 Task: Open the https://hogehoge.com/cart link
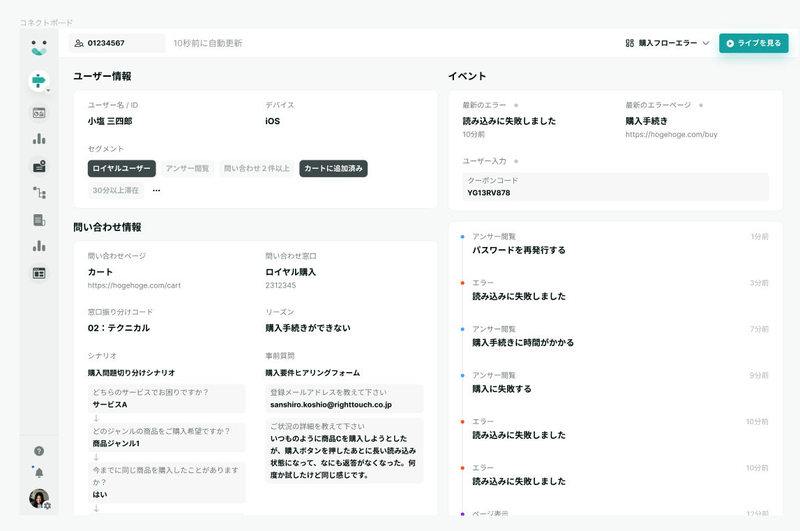pyautogui.click(x=134, y=286)
